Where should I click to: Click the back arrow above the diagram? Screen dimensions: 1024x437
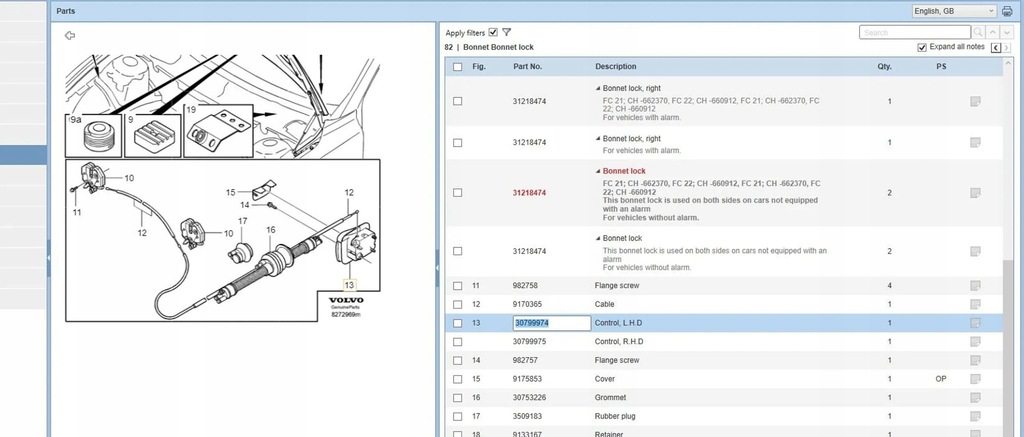pyautogui.click(x=69, y=36)
